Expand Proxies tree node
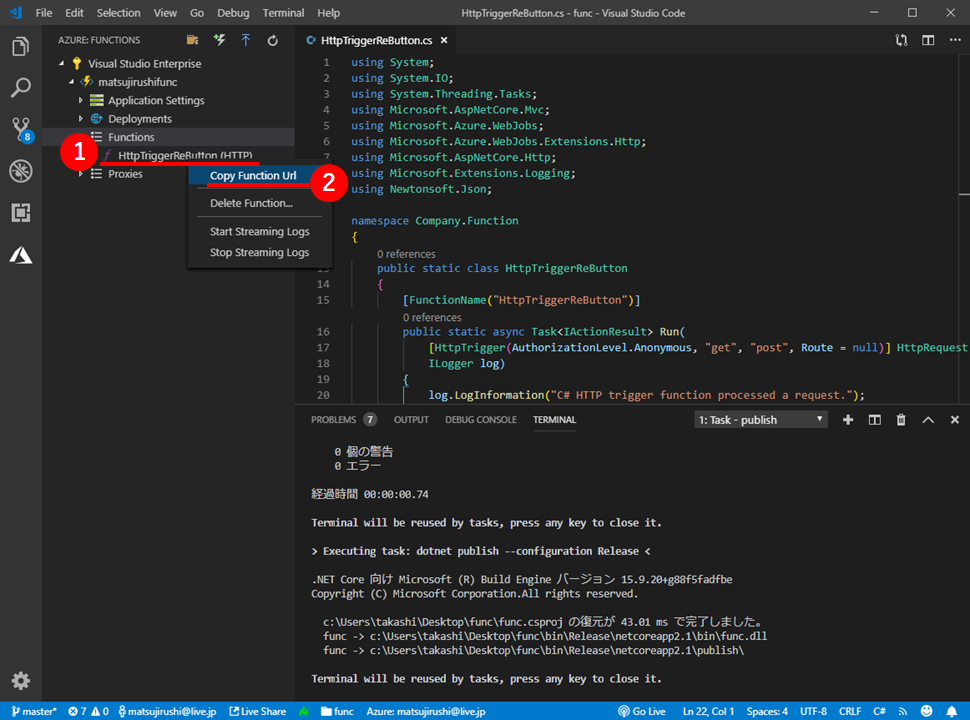Screen dimensions: 970x720 pos(80,174)
